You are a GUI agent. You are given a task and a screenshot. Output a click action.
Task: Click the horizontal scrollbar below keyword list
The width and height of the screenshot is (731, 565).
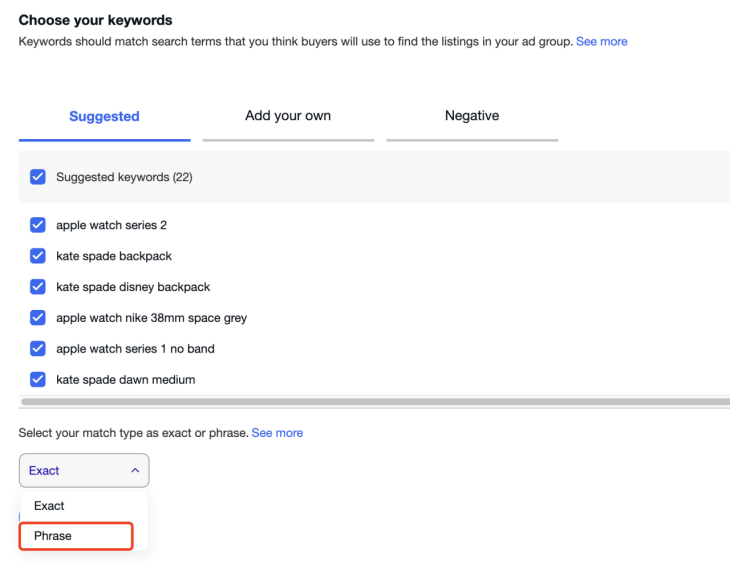click(x=370, y=401)
